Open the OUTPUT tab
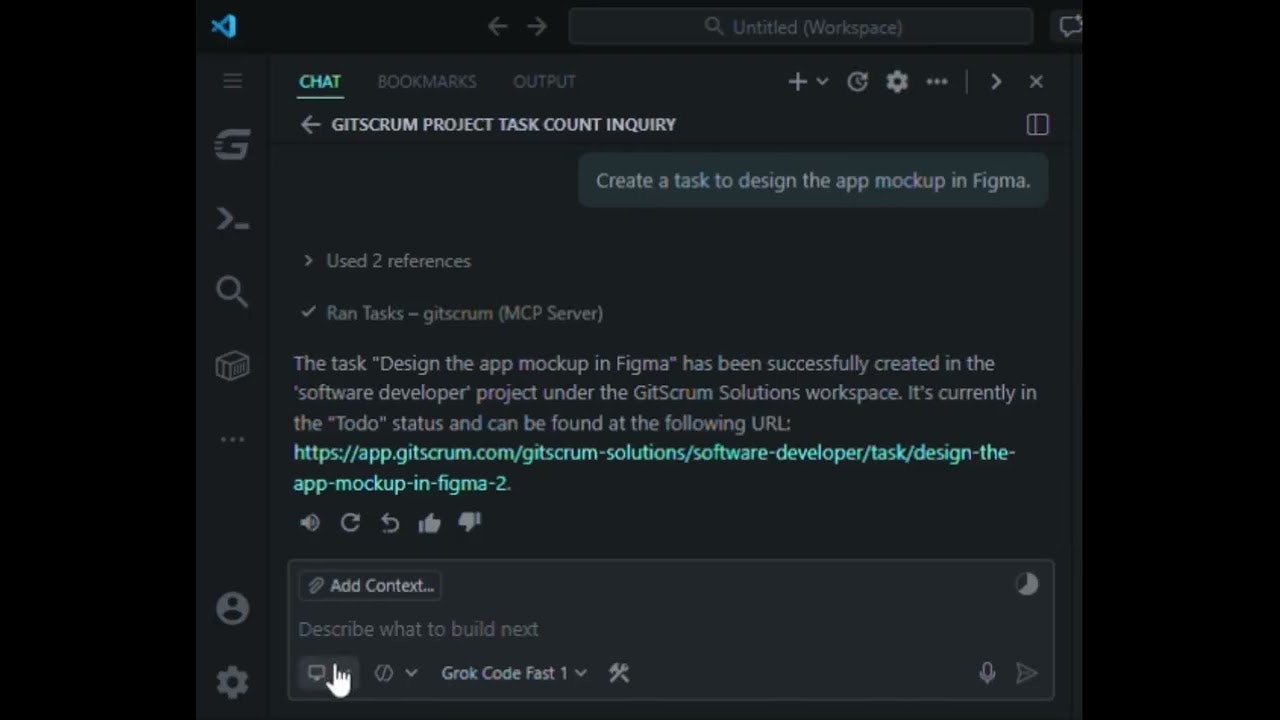The image size is (1280, 720). (x=544, y=81)
